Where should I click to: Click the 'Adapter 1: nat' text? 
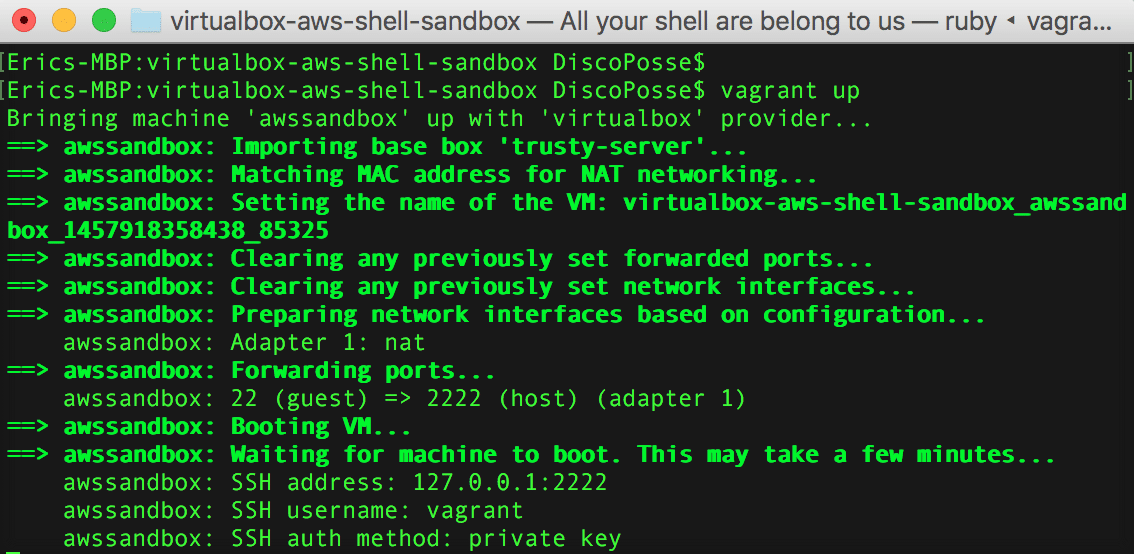click(x=328, y=343)
